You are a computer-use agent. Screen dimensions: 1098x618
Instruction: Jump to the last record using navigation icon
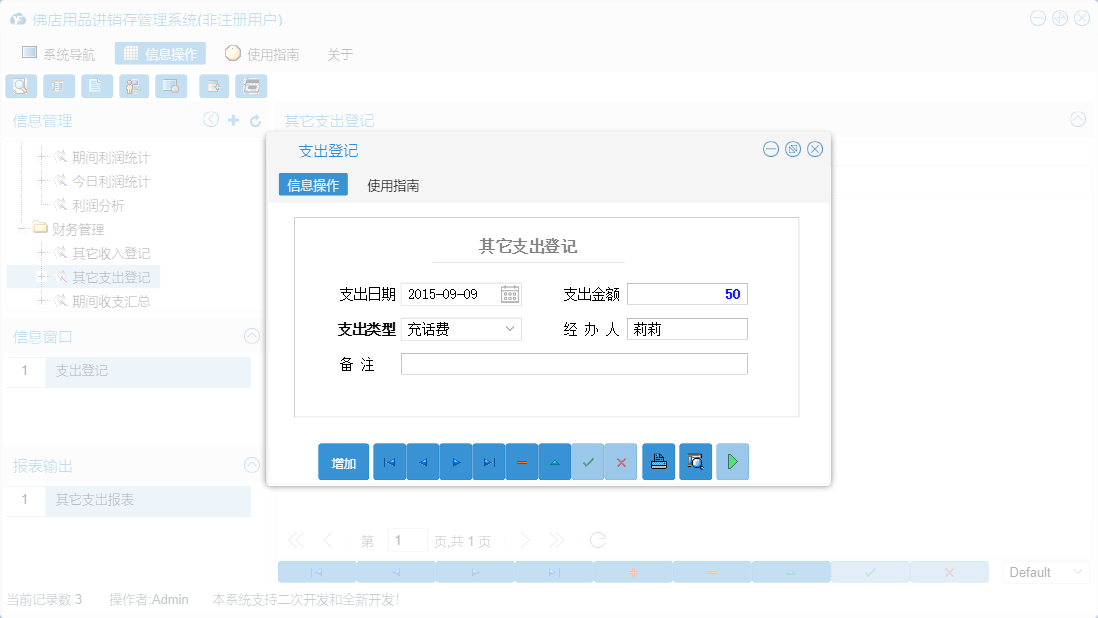point(488,461)
